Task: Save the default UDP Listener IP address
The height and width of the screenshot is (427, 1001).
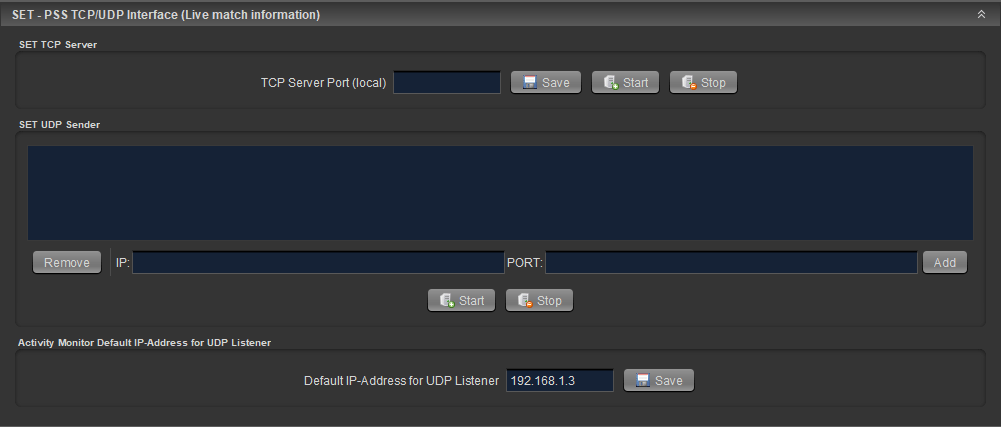Action: 658,381
